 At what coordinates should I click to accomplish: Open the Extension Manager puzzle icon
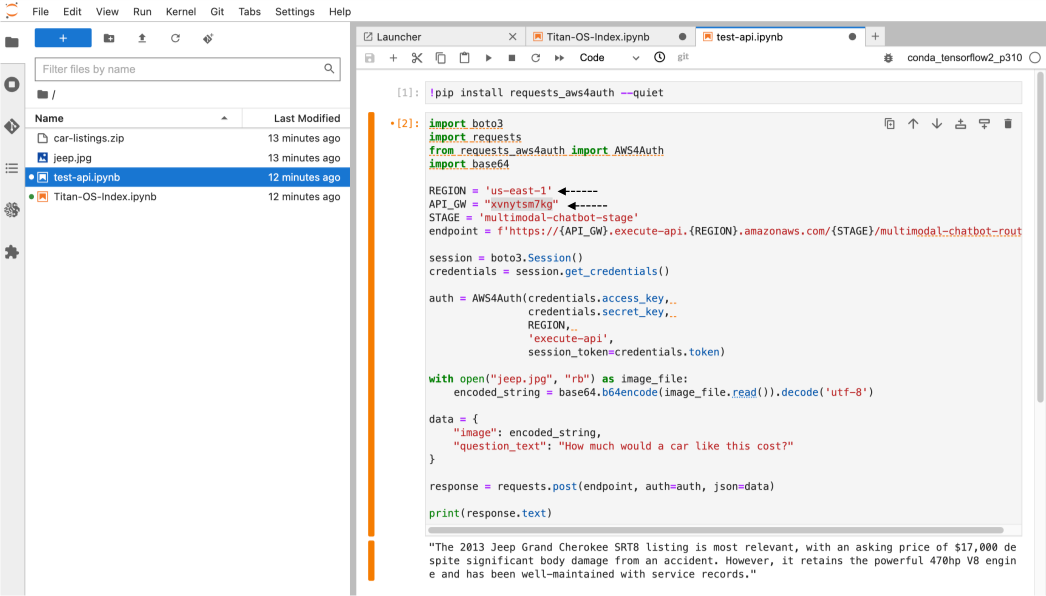[12, 252]
